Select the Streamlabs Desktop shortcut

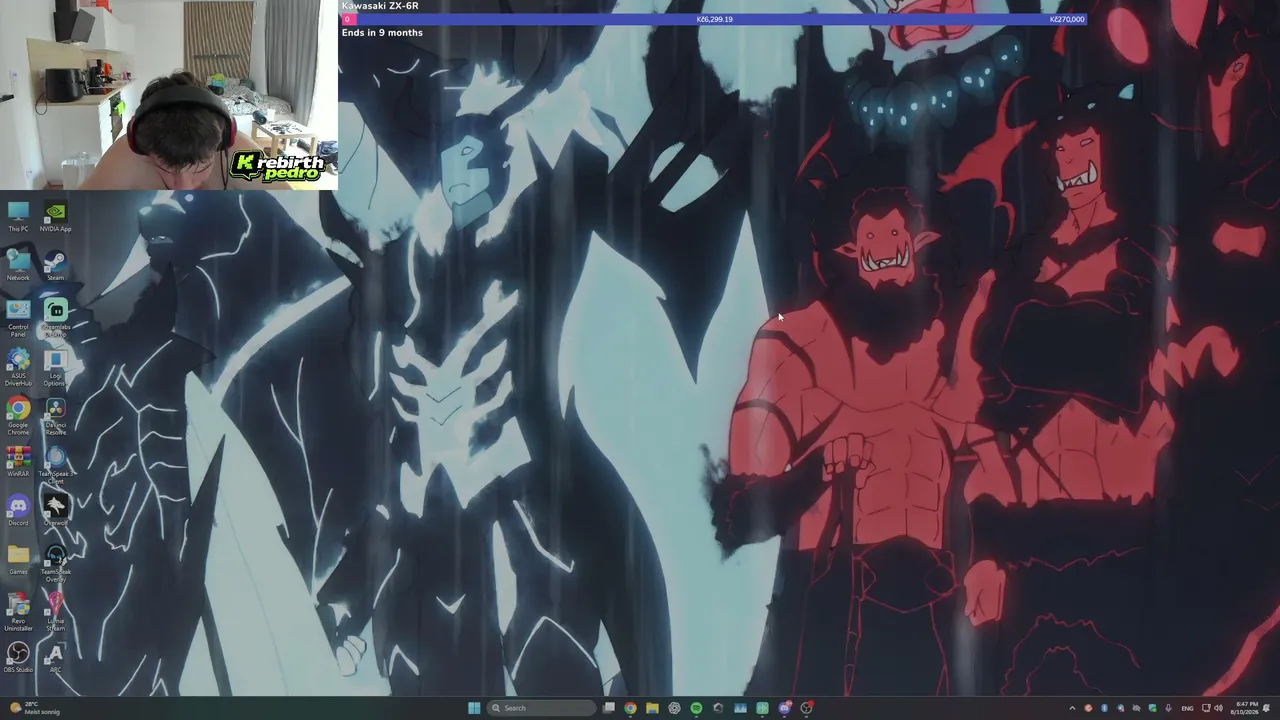[x=55, y=318]
